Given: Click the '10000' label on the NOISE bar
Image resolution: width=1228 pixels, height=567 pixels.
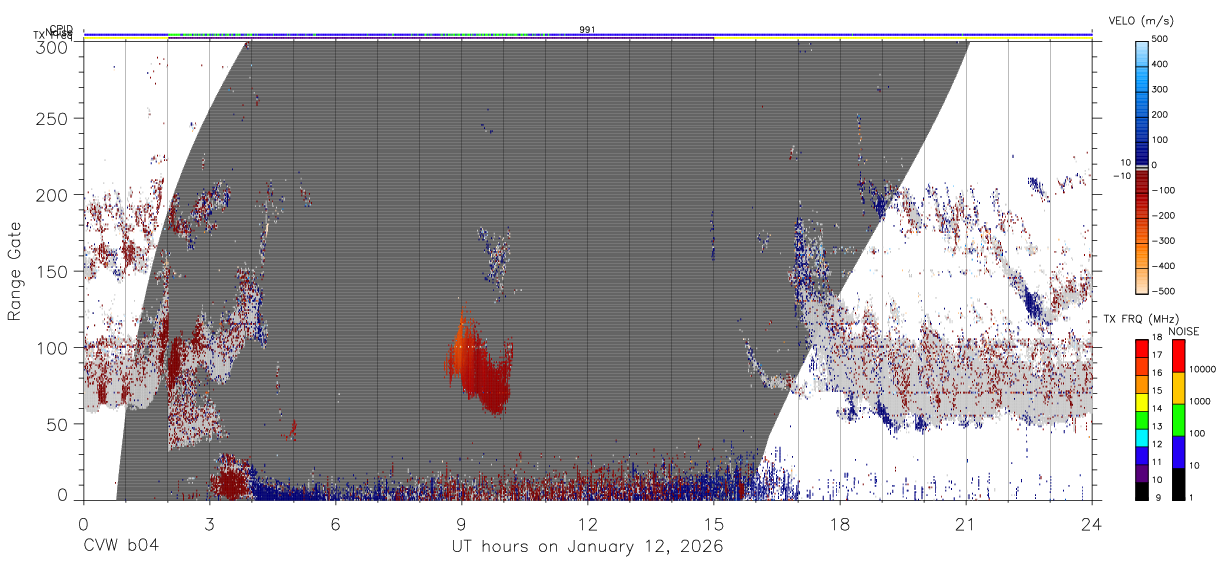Looking at the screenshot, I should point(1201,370).
